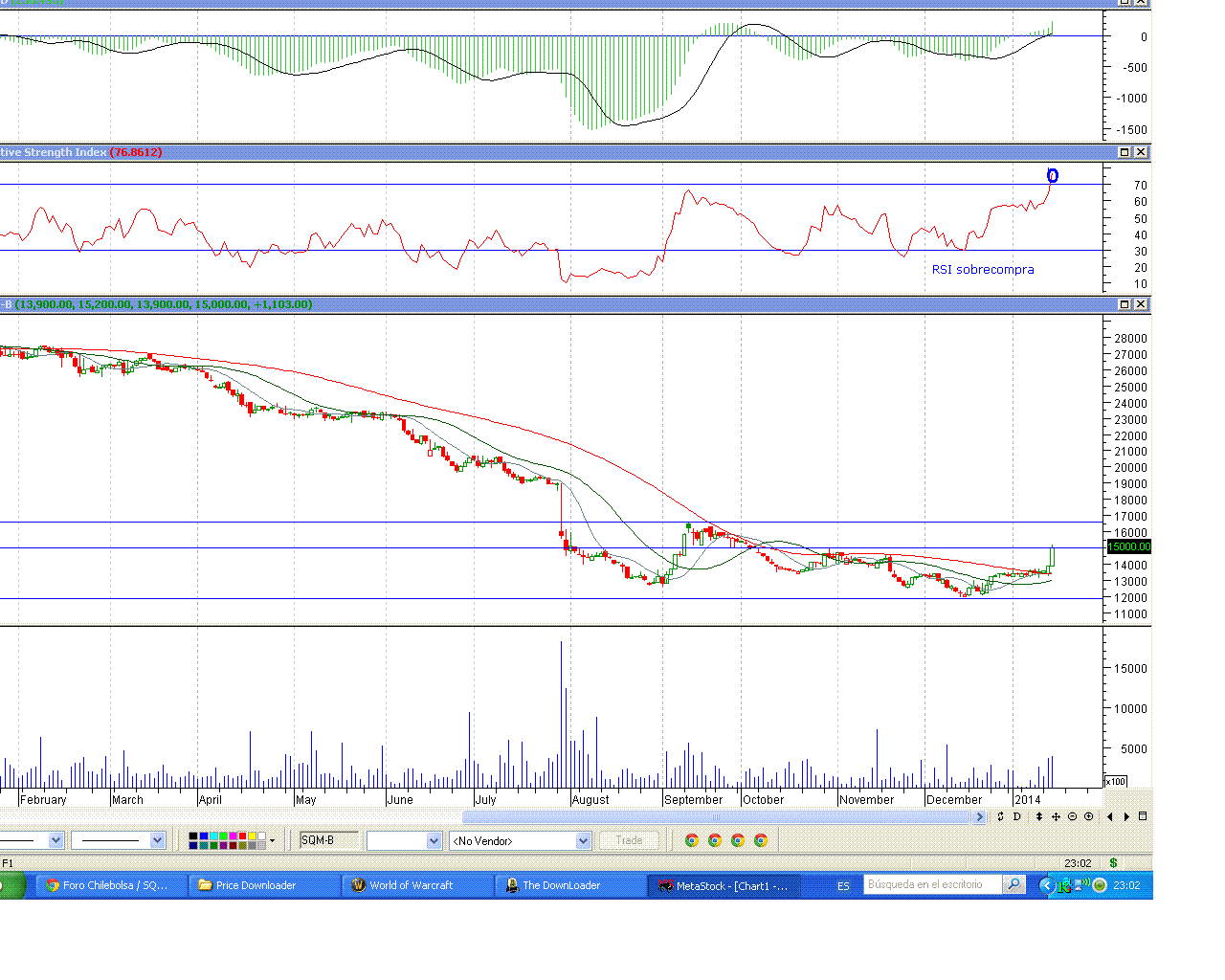Click the four-way pan arrows icon
Screen dimensions: 1225x980
pyautogui.click(x=1056, y=816)
